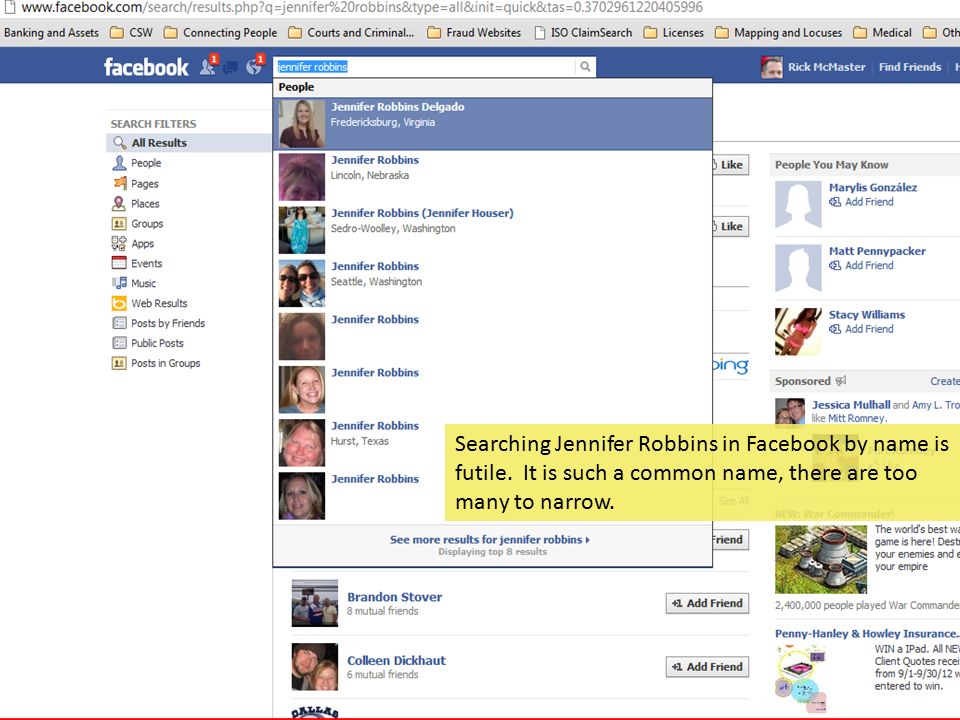960x720 pixels.
Task: Click the Web Results Bing icon
Action: pos(119,303)
